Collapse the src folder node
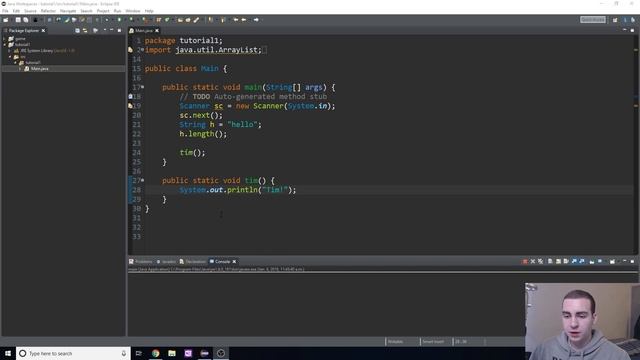 coord(10,57)
